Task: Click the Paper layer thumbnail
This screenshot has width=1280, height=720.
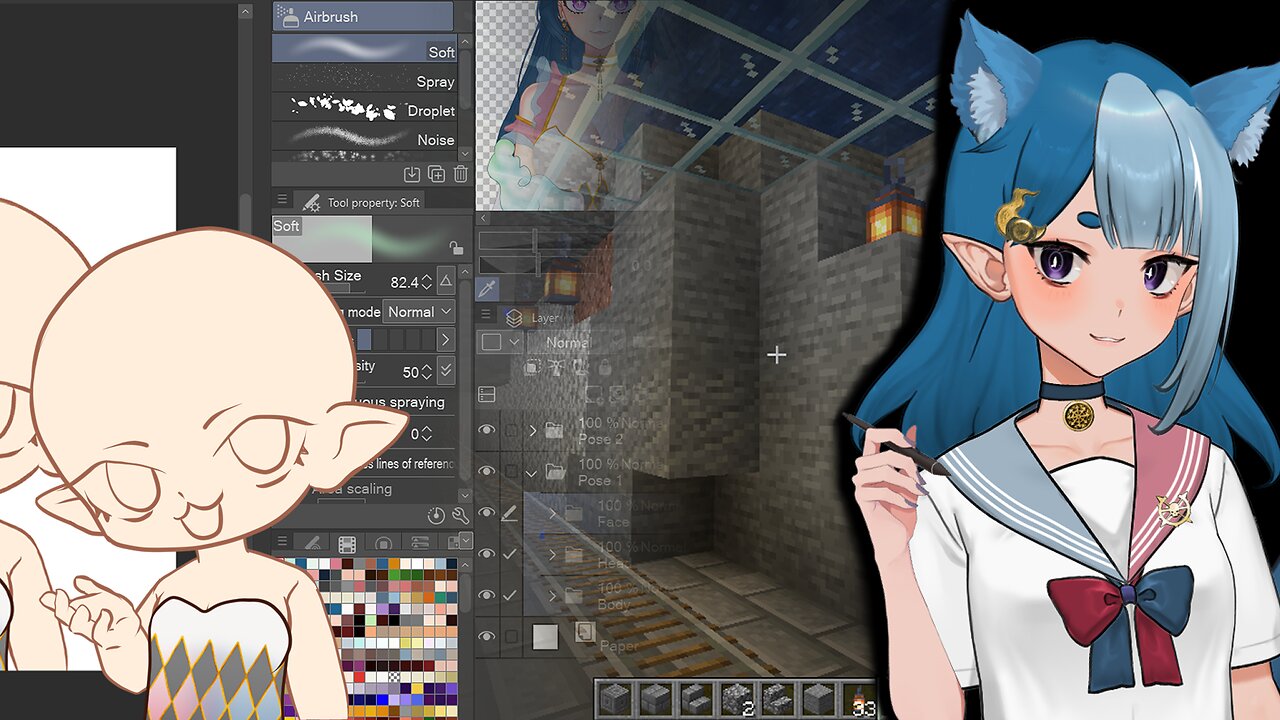Action: pos(545,636)
